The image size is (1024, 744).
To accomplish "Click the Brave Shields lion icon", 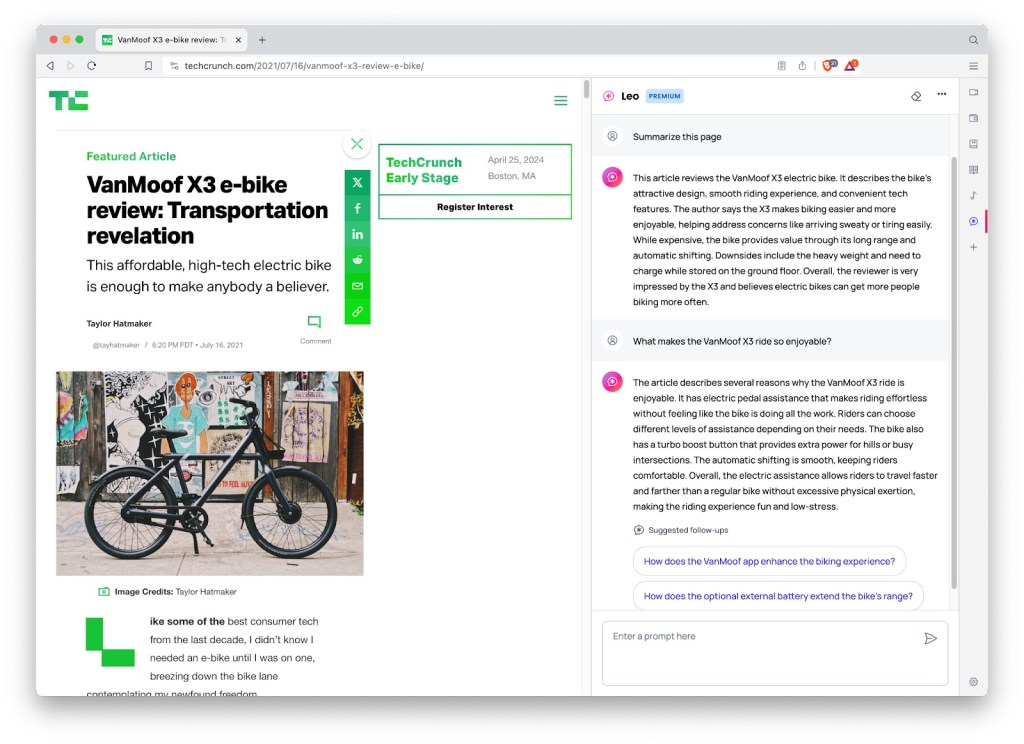I will (x=829, y=65).
